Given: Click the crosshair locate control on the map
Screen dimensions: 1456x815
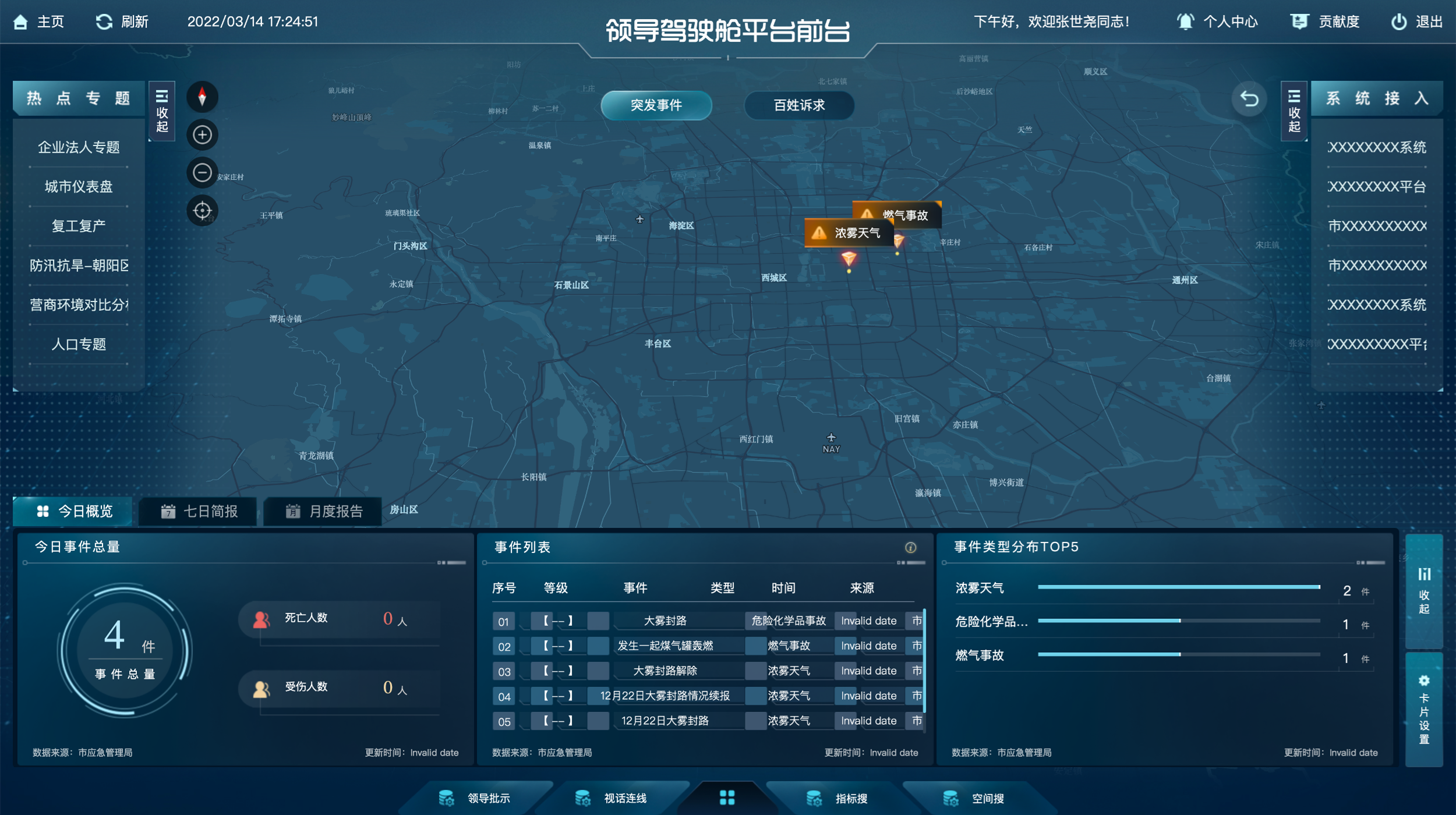Looking at the screenshot, I should [202, 210].
